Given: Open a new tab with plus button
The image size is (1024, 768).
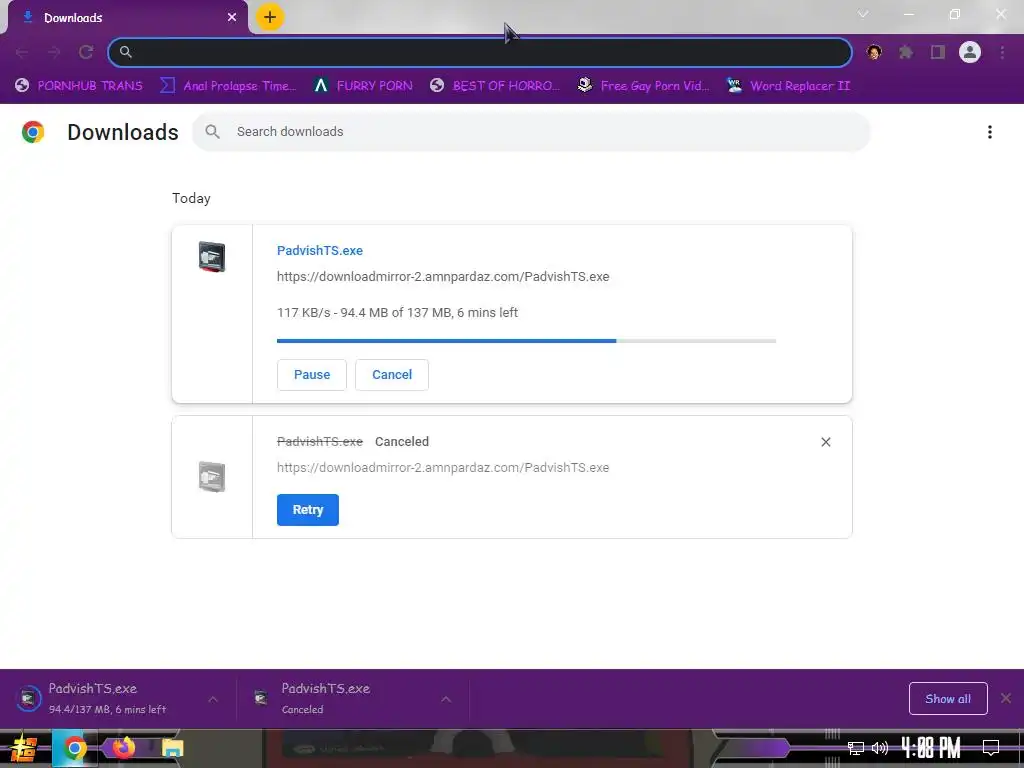Looking at the screenshot, I should 270,18.
